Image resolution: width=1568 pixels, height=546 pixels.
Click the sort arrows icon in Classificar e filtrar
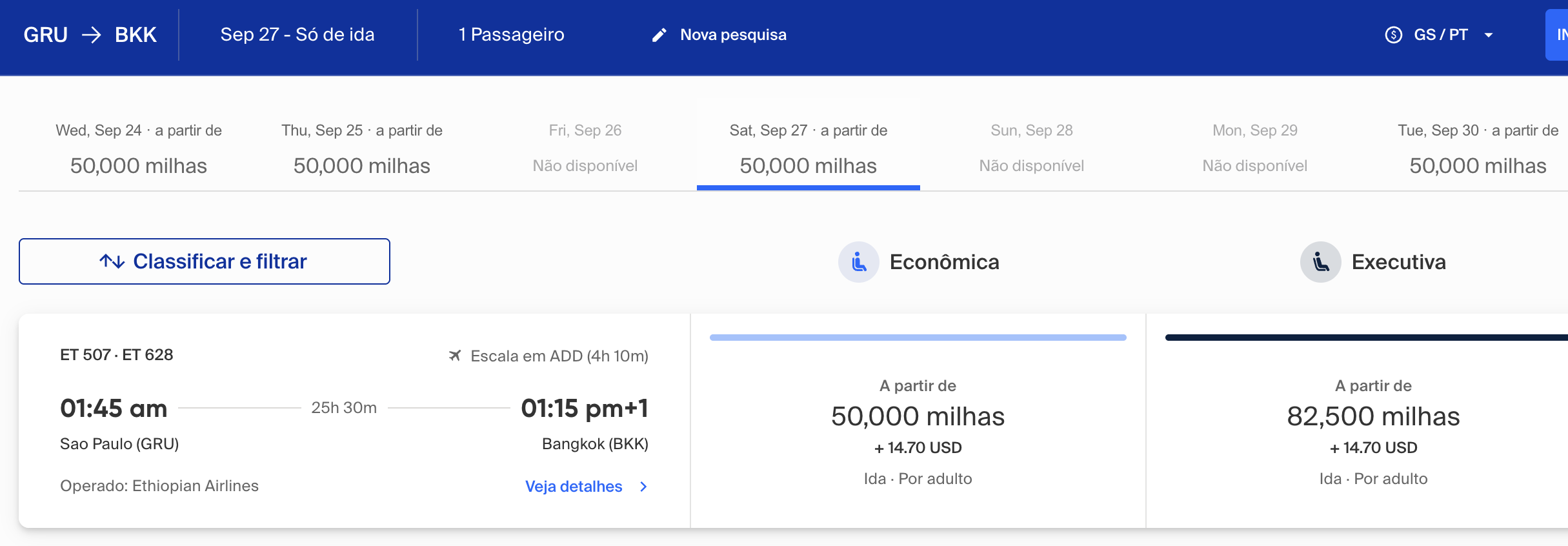point(112,261)
